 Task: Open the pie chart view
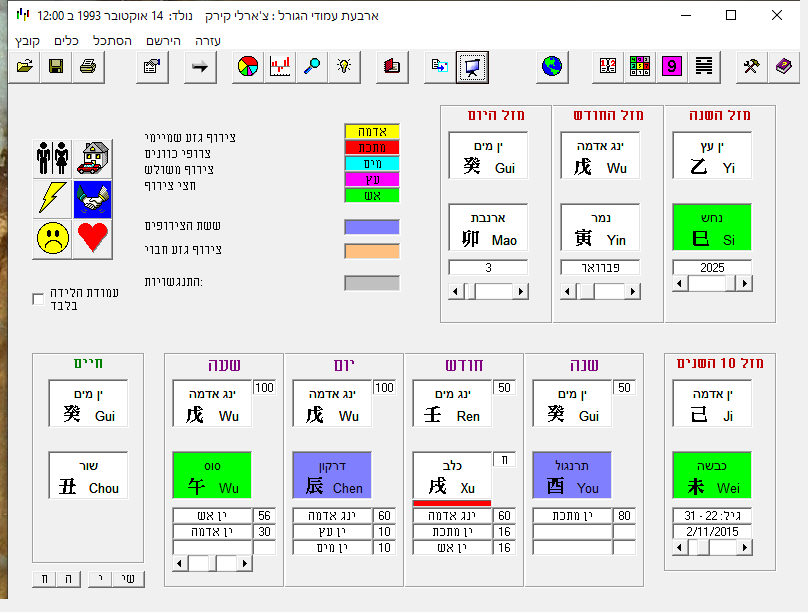point(249,67)
